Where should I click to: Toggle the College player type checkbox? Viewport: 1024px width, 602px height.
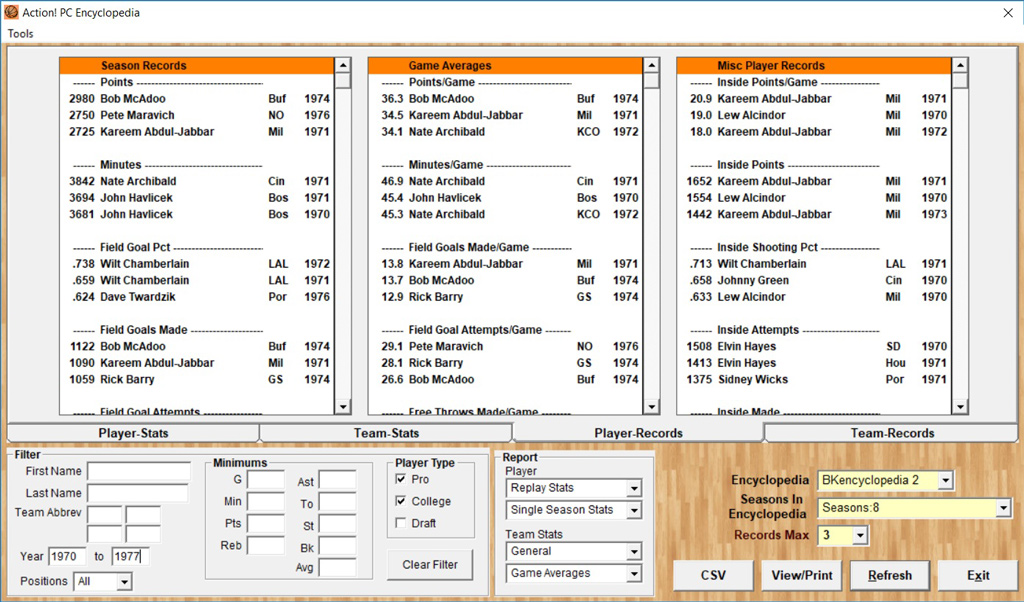[x=401, y=502]
